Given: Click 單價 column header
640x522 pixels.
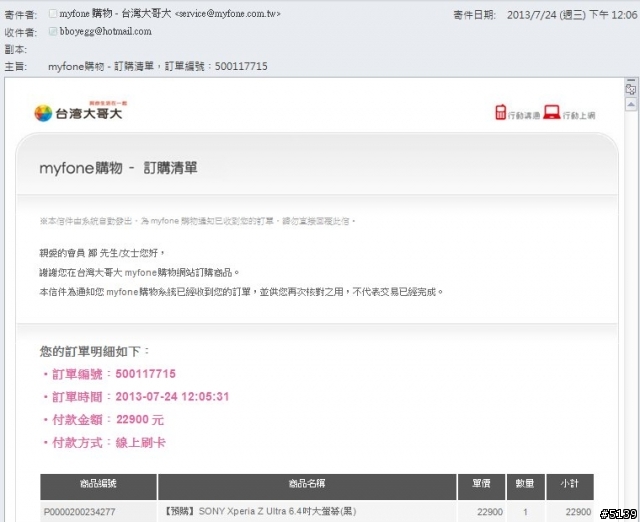Looking at the screenshot, I should coord(482,486).
